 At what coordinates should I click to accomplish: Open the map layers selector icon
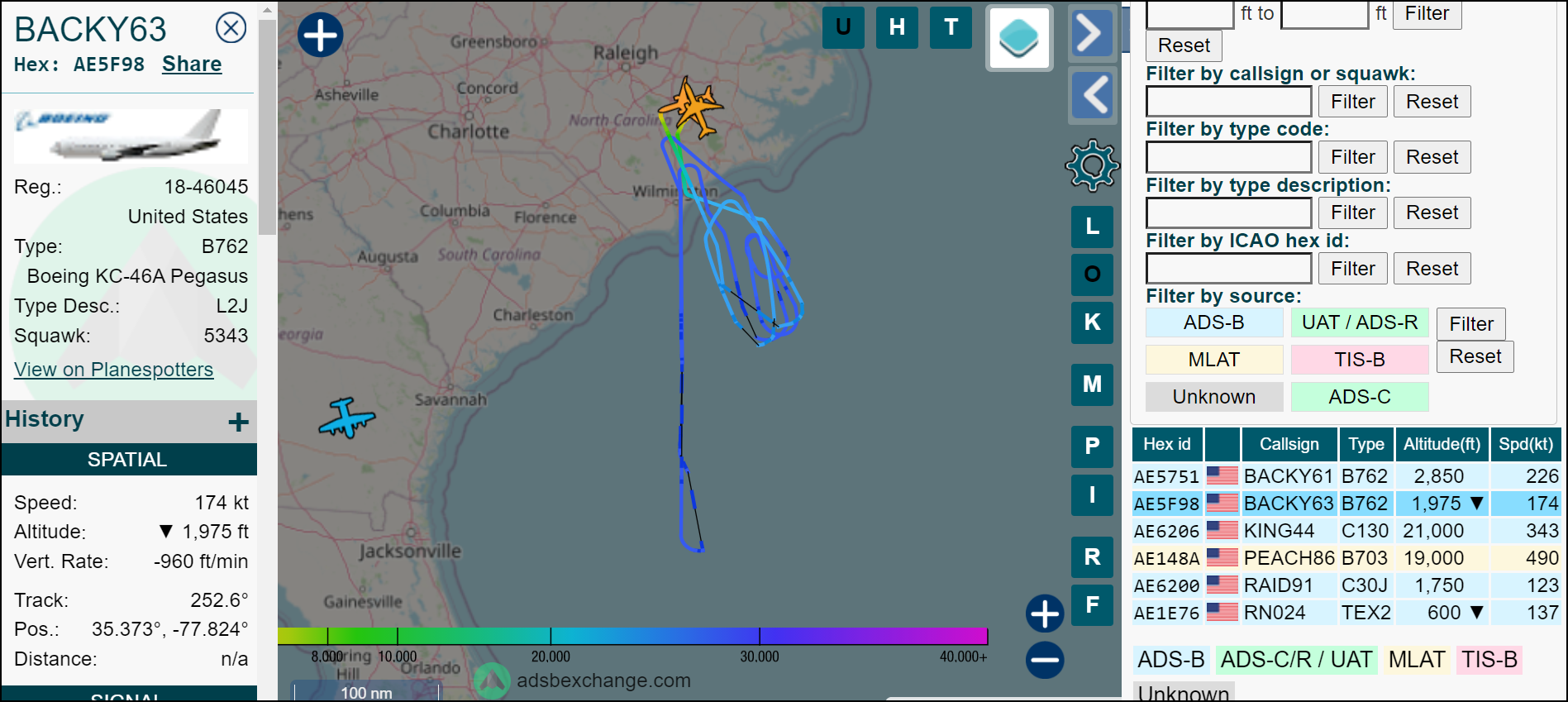click(x=1019, y=38)
